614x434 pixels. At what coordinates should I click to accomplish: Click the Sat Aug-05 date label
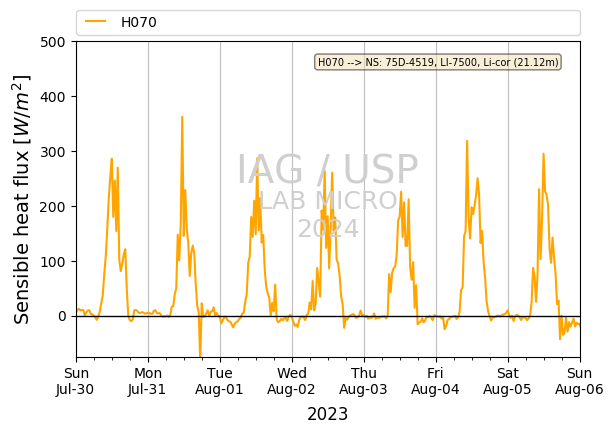coord(507,381)
